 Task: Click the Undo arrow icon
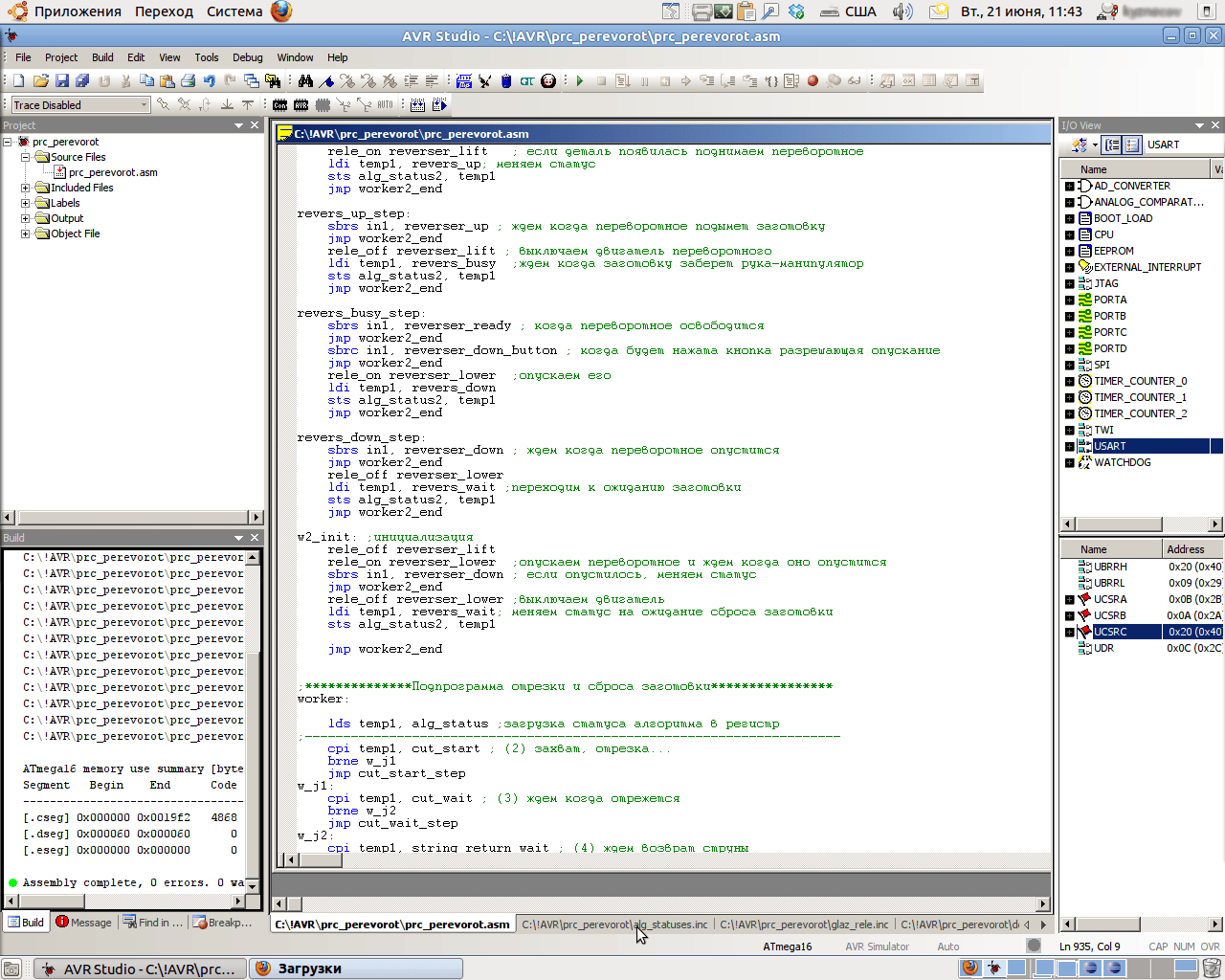[209, 81]
